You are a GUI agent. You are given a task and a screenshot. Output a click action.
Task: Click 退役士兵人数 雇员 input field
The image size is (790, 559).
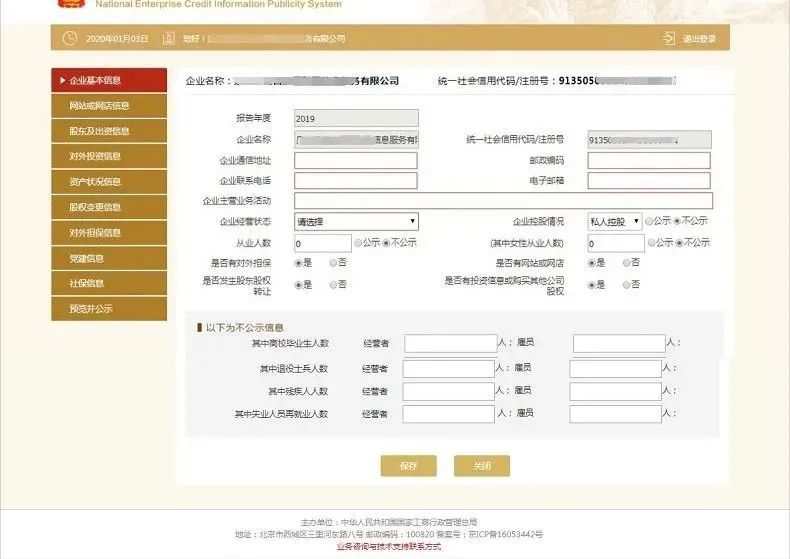pos(616,369)
